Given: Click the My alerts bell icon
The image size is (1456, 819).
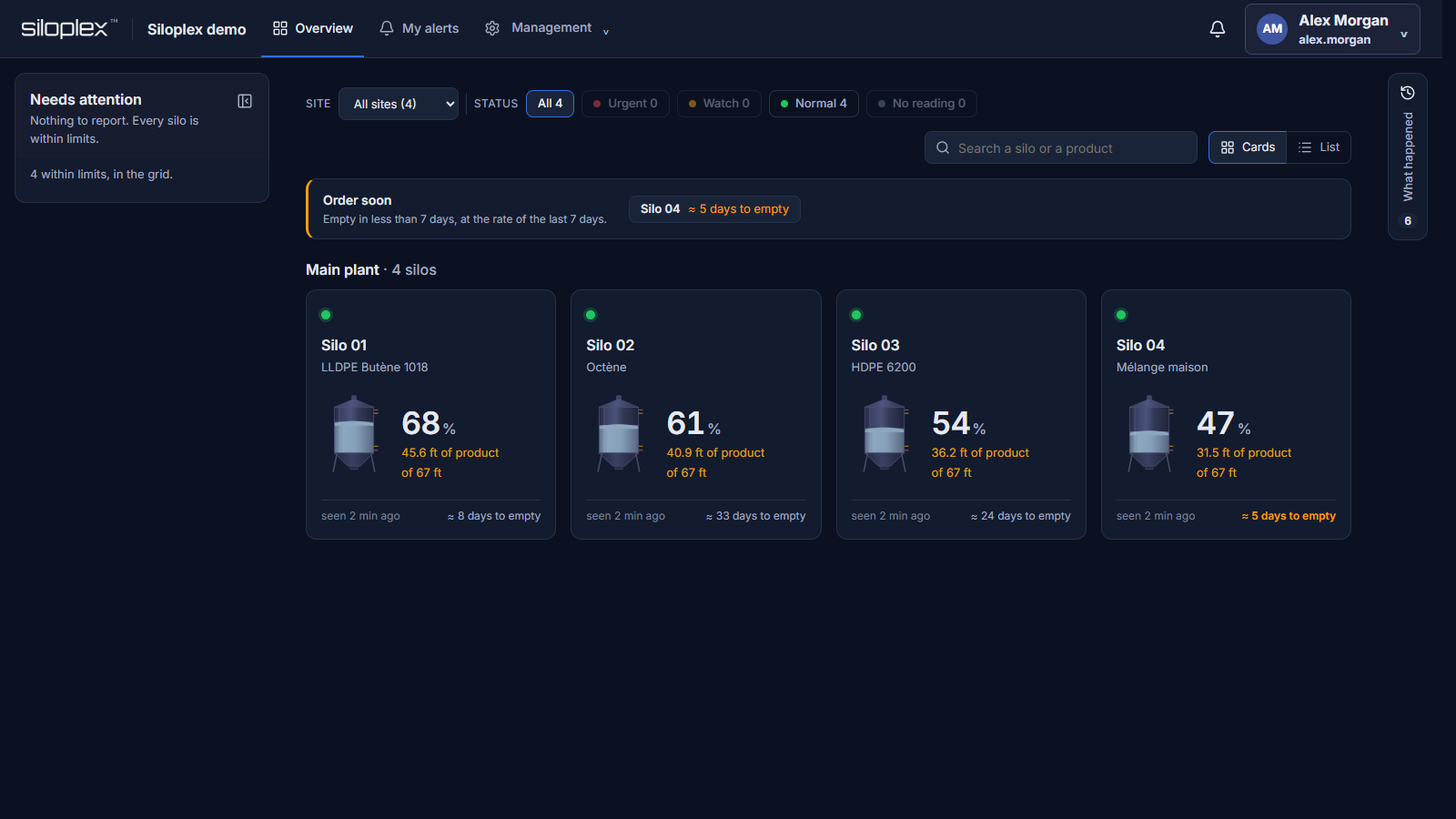Looking at the screenshot, I should 387,28.
